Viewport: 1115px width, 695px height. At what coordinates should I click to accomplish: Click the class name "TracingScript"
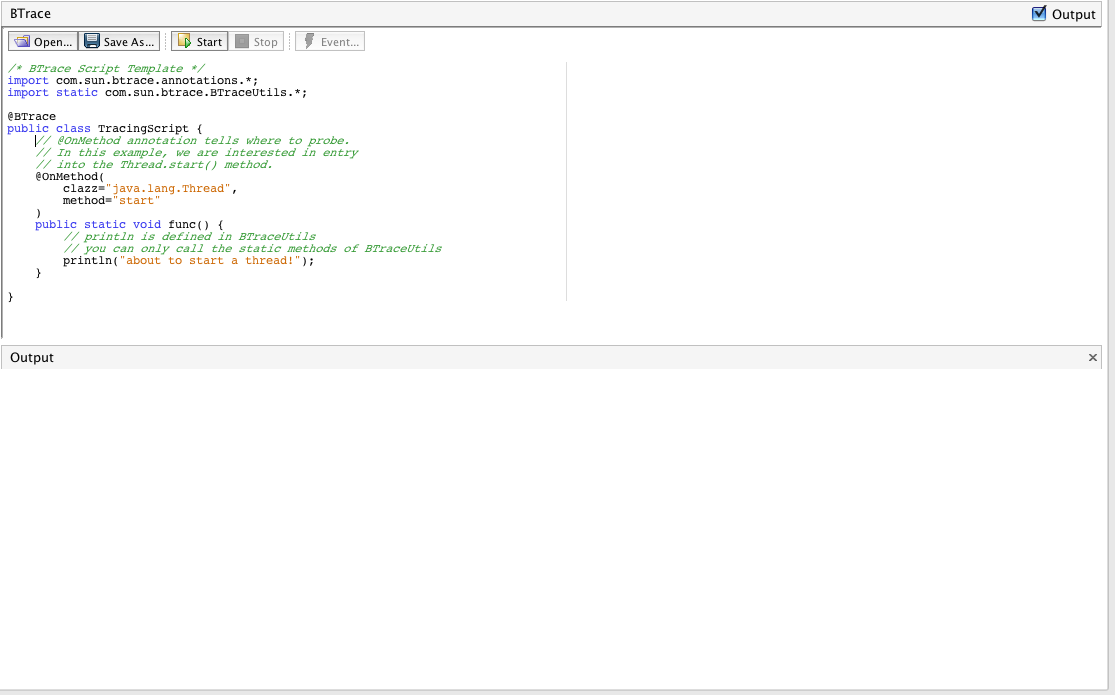143,129
